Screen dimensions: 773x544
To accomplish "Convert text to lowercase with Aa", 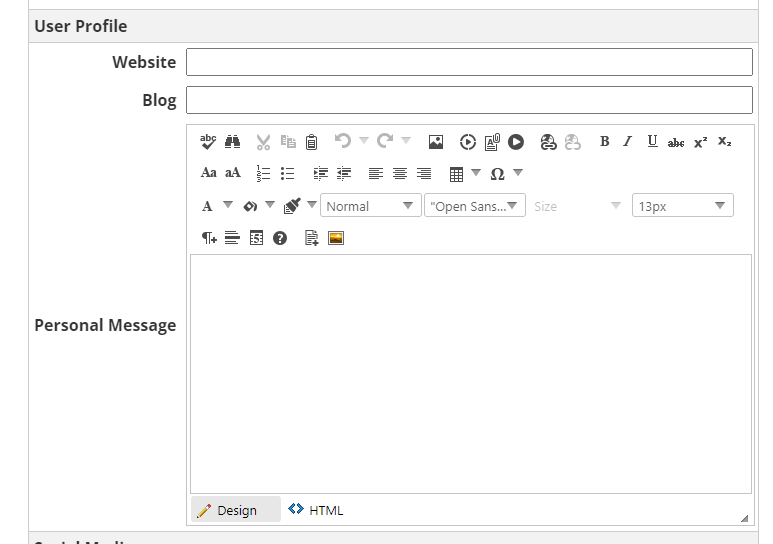I will (x=209, y=173).
